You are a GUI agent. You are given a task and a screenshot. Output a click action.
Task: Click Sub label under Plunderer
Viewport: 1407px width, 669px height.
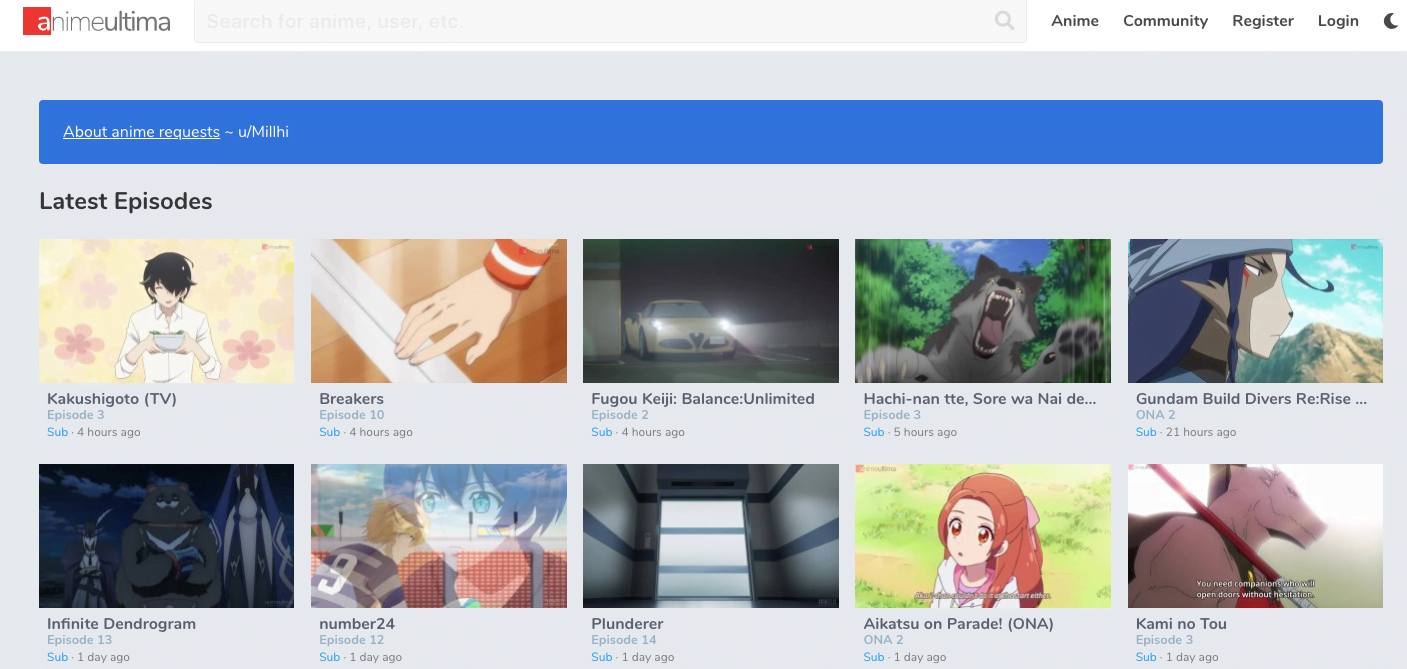[601, 657]
